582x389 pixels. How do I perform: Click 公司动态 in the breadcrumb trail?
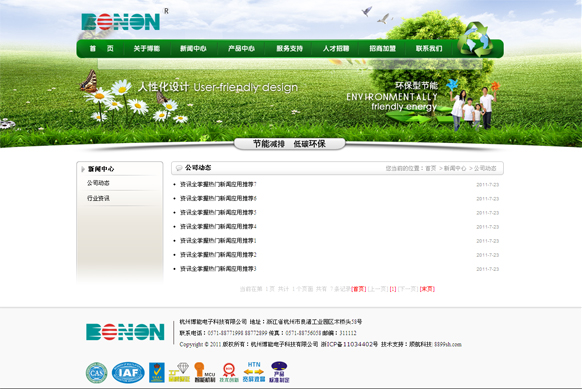(485, 169)
